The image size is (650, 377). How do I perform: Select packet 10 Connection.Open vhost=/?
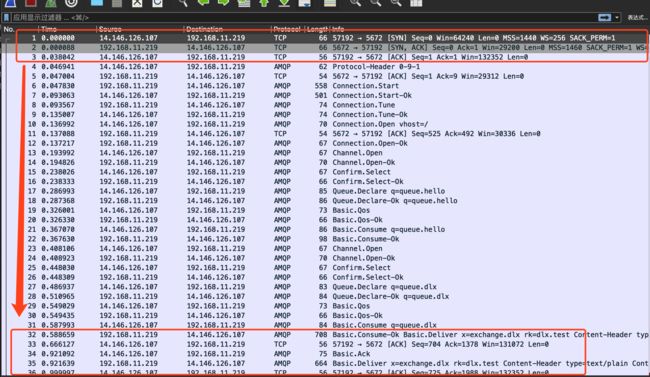[x=325, y=124]
